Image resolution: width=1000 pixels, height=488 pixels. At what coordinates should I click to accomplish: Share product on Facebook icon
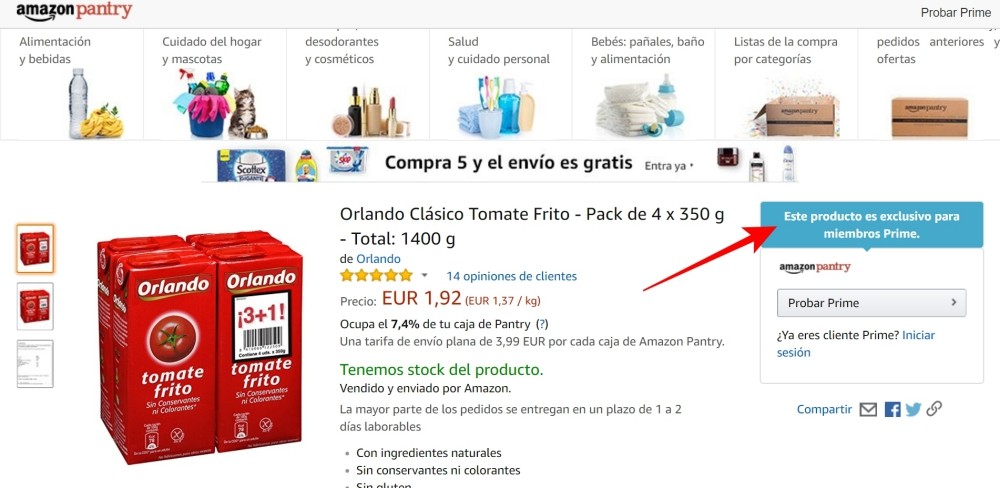(x=892, y=410)
